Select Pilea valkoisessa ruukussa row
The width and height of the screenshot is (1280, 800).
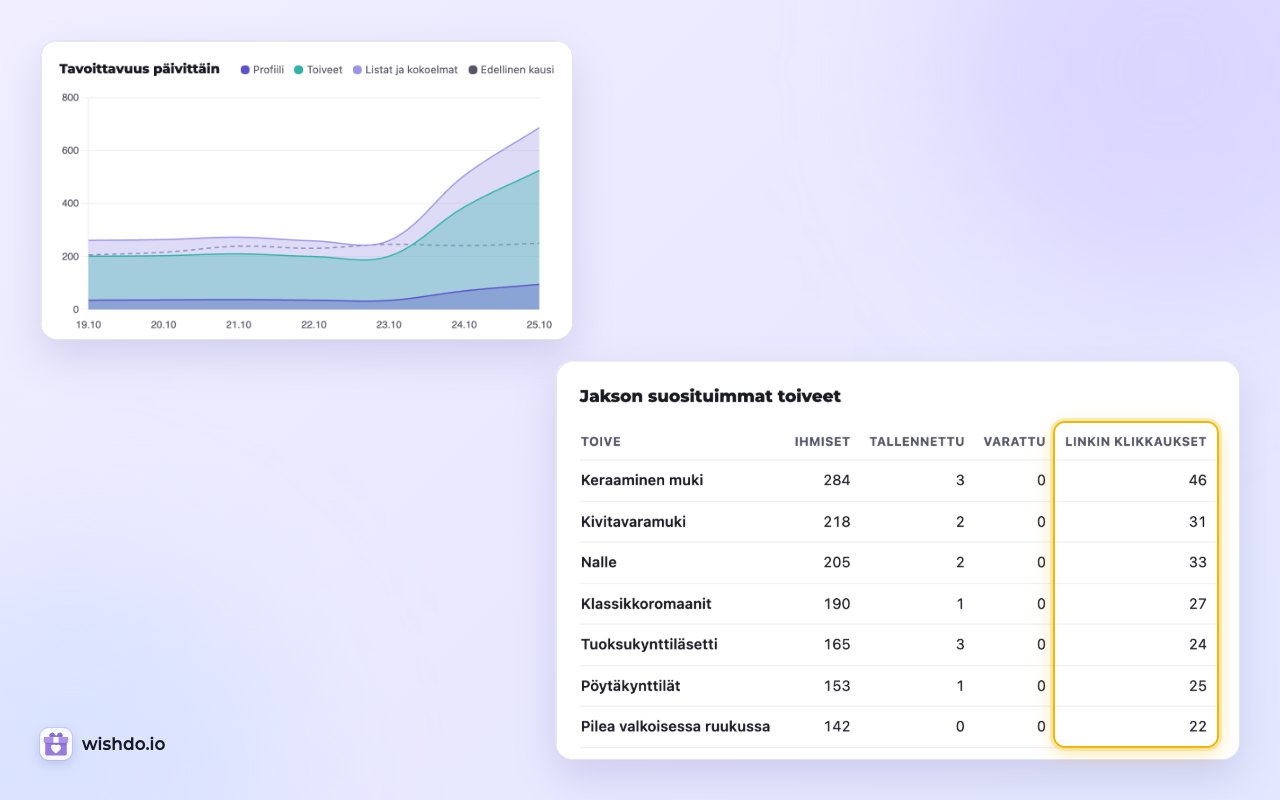898,726
